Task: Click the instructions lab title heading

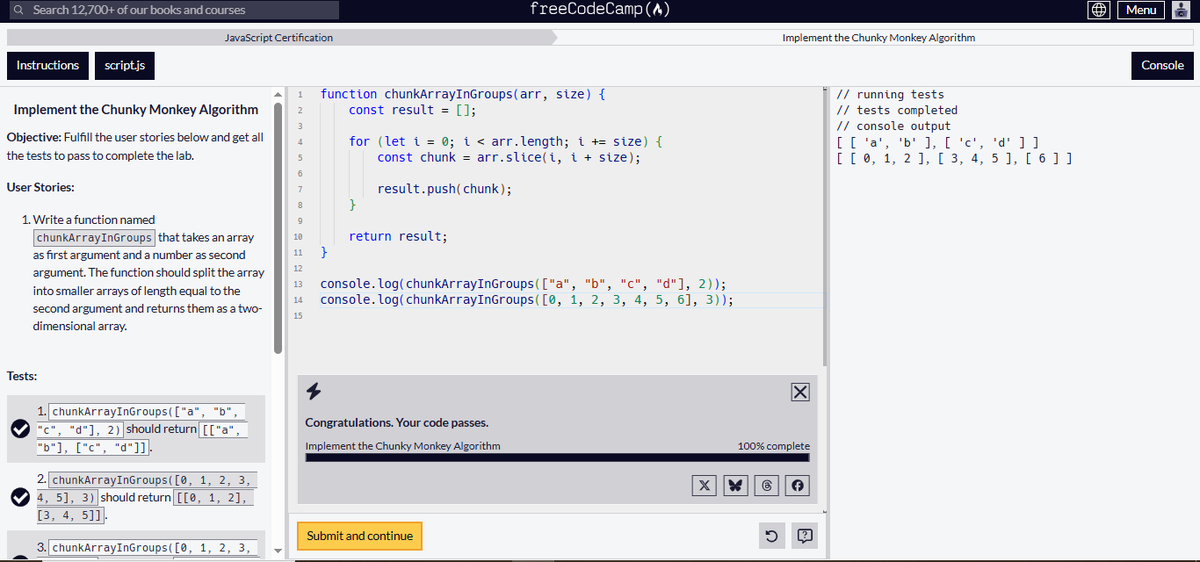Action: [x=135, y=109]
